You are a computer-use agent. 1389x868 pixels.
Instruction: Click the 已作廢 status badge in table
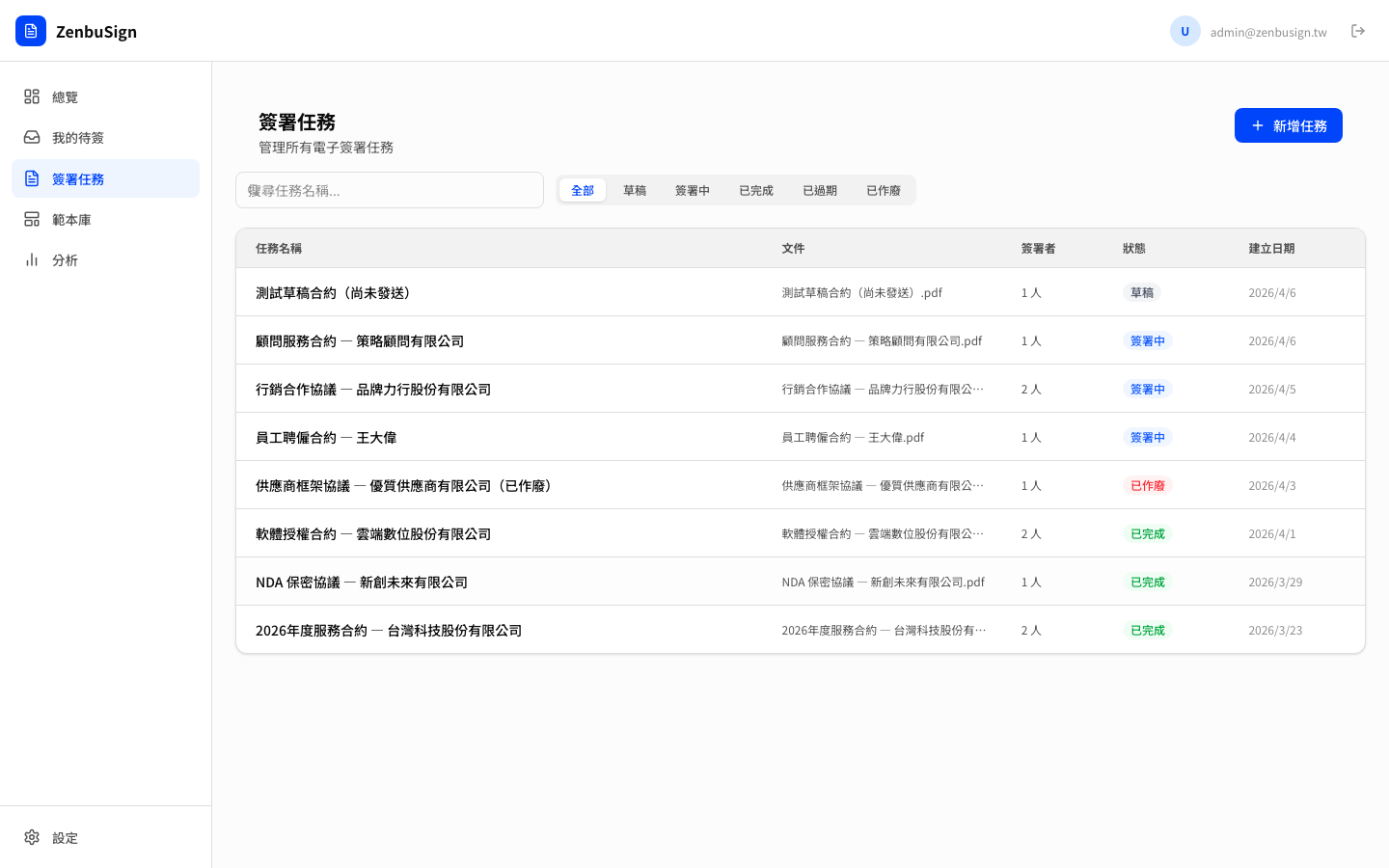(1148, 485)
